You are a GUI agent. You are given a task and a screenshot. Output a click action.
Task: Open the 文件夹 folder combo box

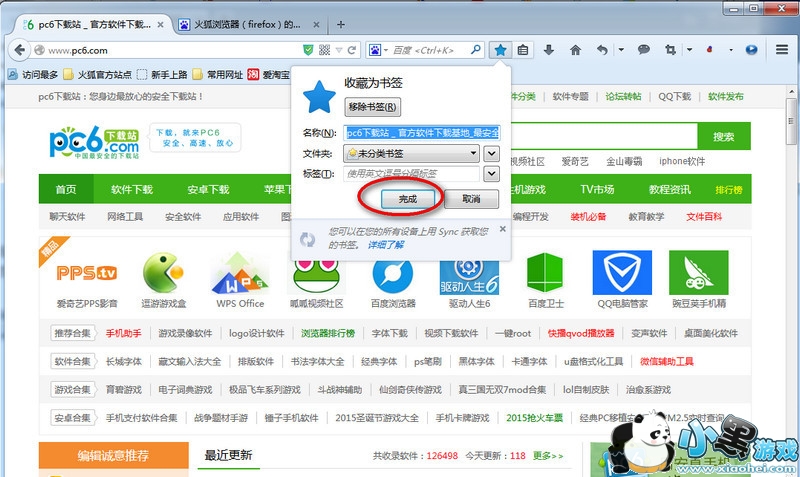[x=411, y=153]
